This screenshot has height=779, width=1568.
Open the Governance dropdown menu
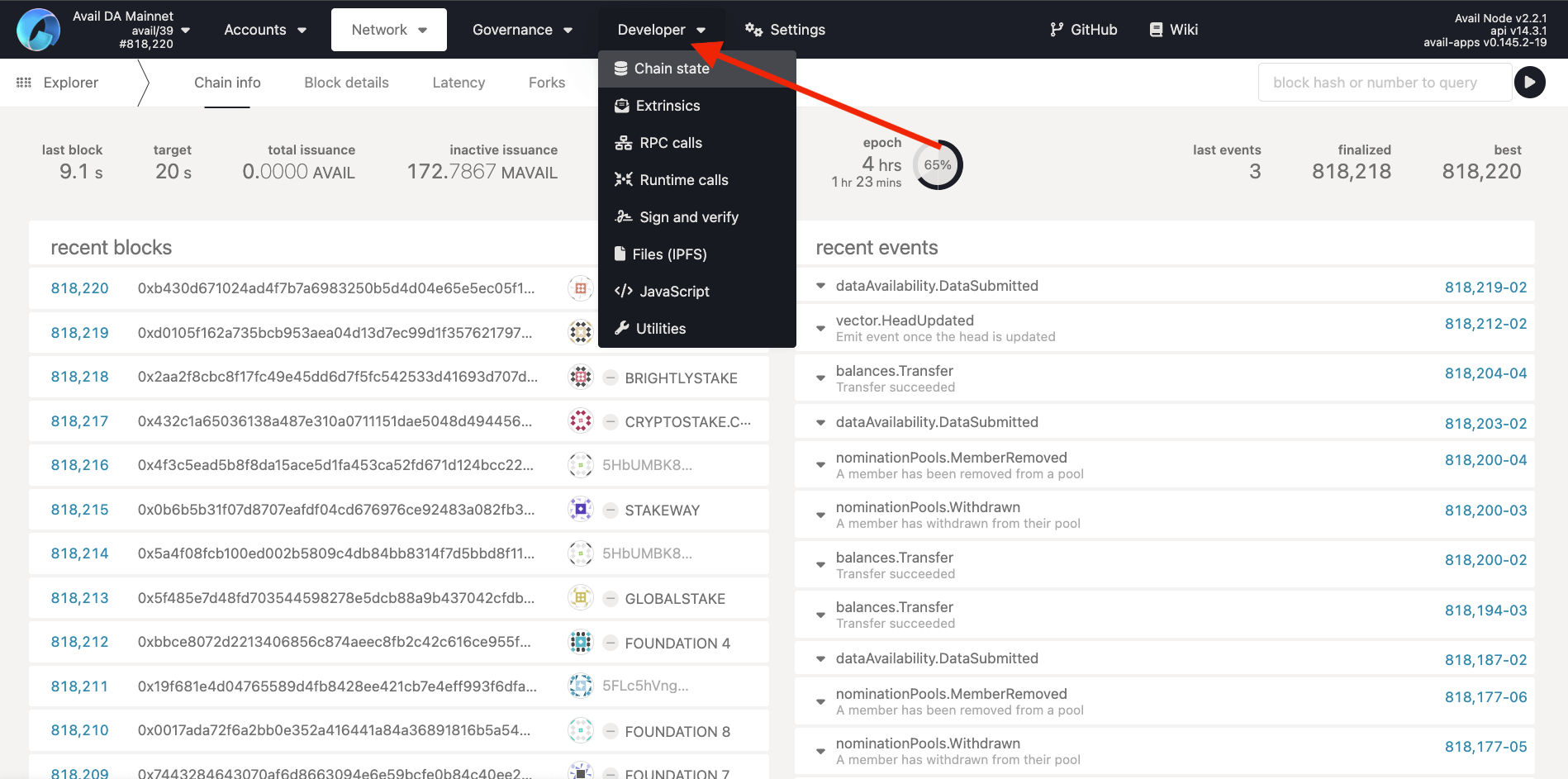coord(521,30)
